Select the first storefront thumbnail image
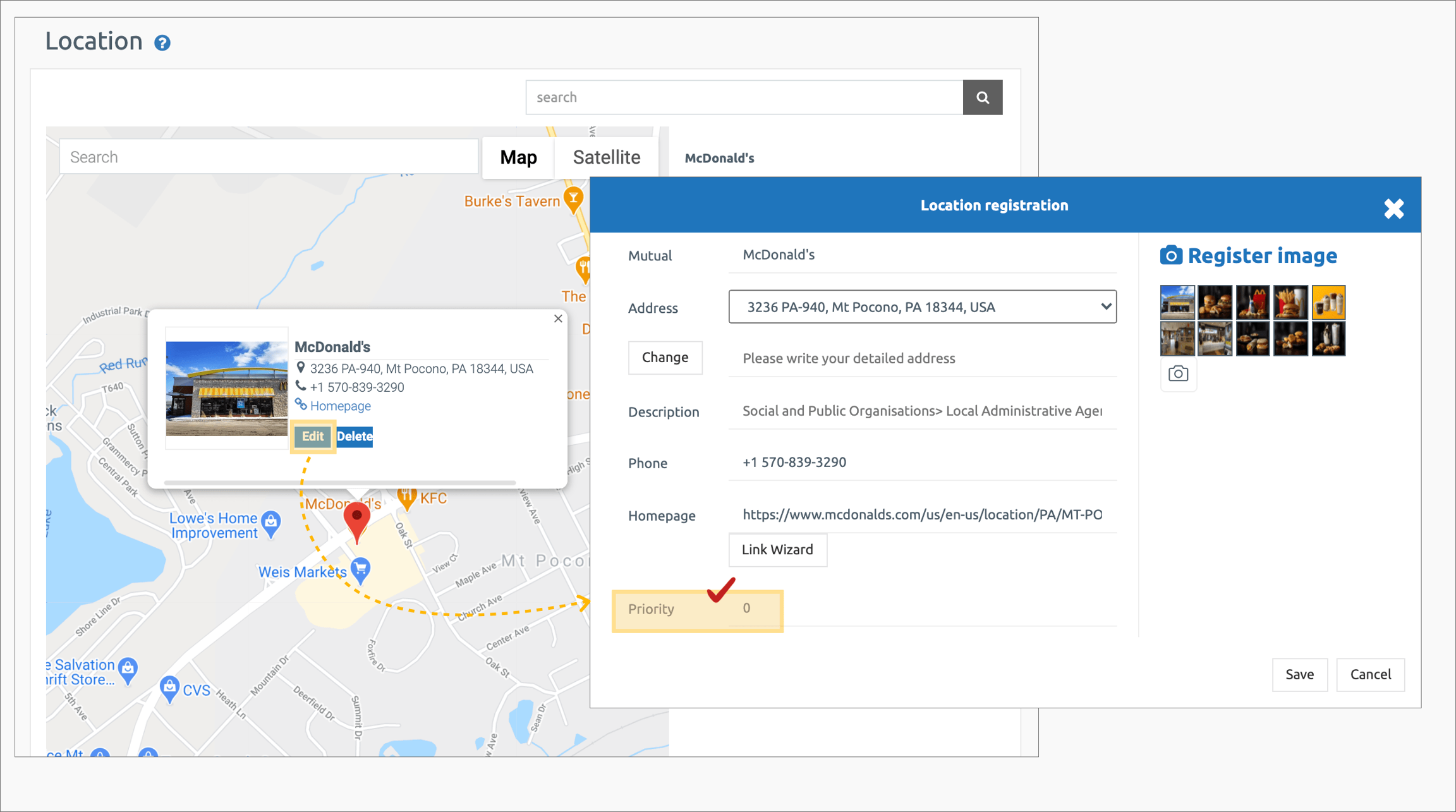 1177,302
